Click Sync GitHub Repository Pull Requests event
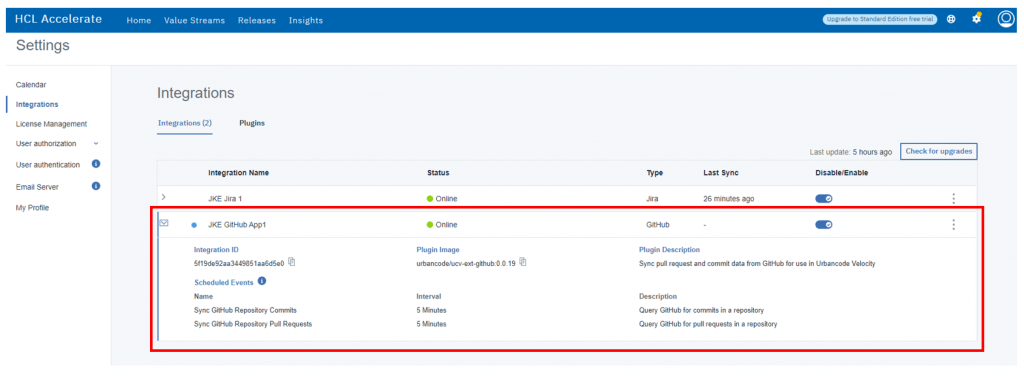Image resolution: width=1024 pixels, height=376 pixels. (x=253, y=324)
